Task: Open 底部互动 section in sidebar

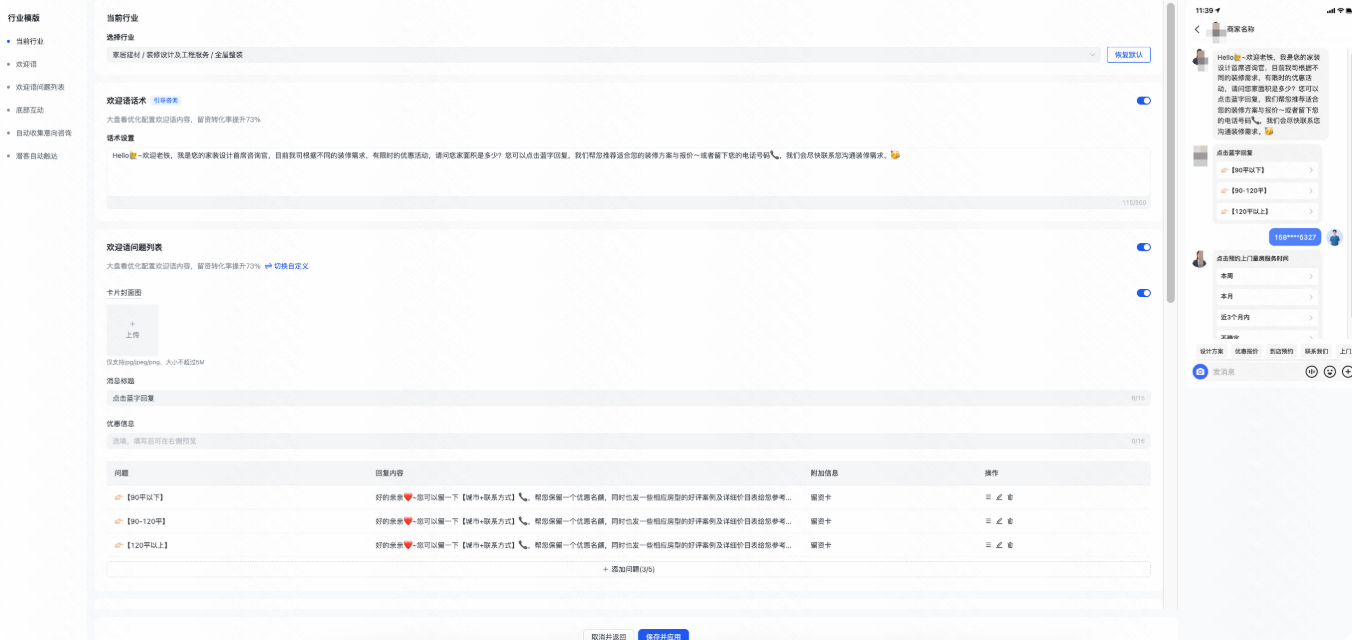Action: coord(30,110)
